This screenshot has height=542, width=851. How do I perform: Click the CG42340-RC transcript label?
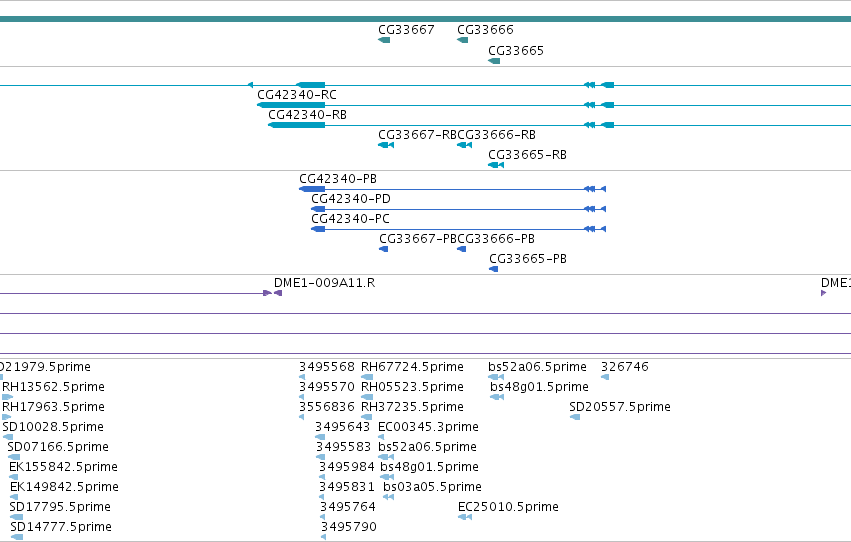(x=297, y=95)
